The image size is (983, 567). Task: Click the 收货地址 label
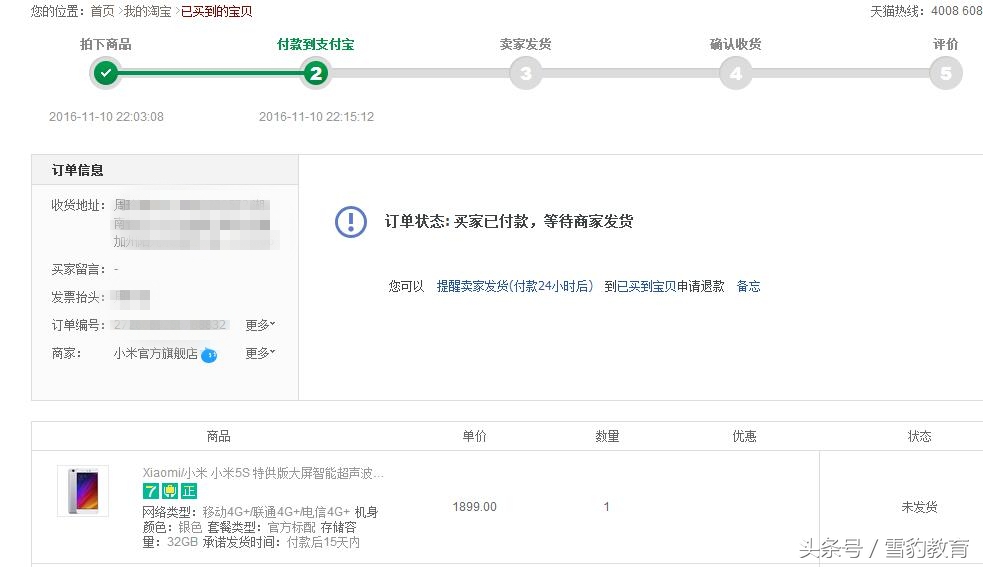[78, 205]
